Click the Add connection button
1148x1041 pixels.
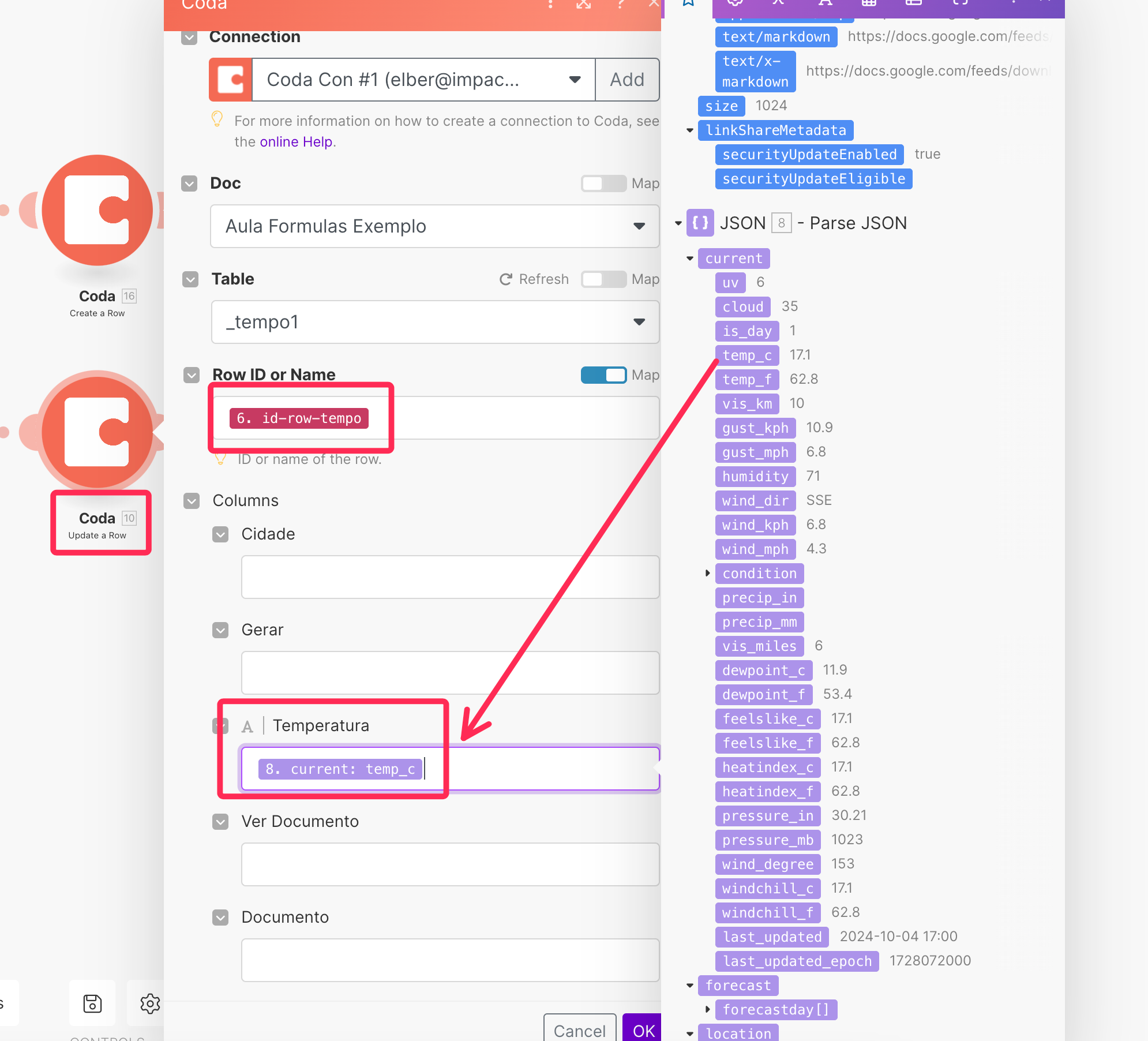[x=627, y=80]
